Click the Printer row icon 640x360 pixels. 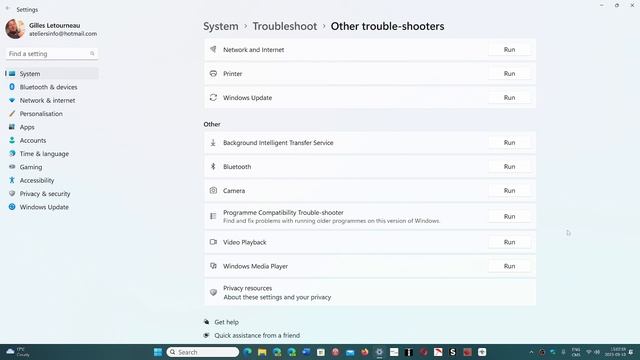point(213,73)
